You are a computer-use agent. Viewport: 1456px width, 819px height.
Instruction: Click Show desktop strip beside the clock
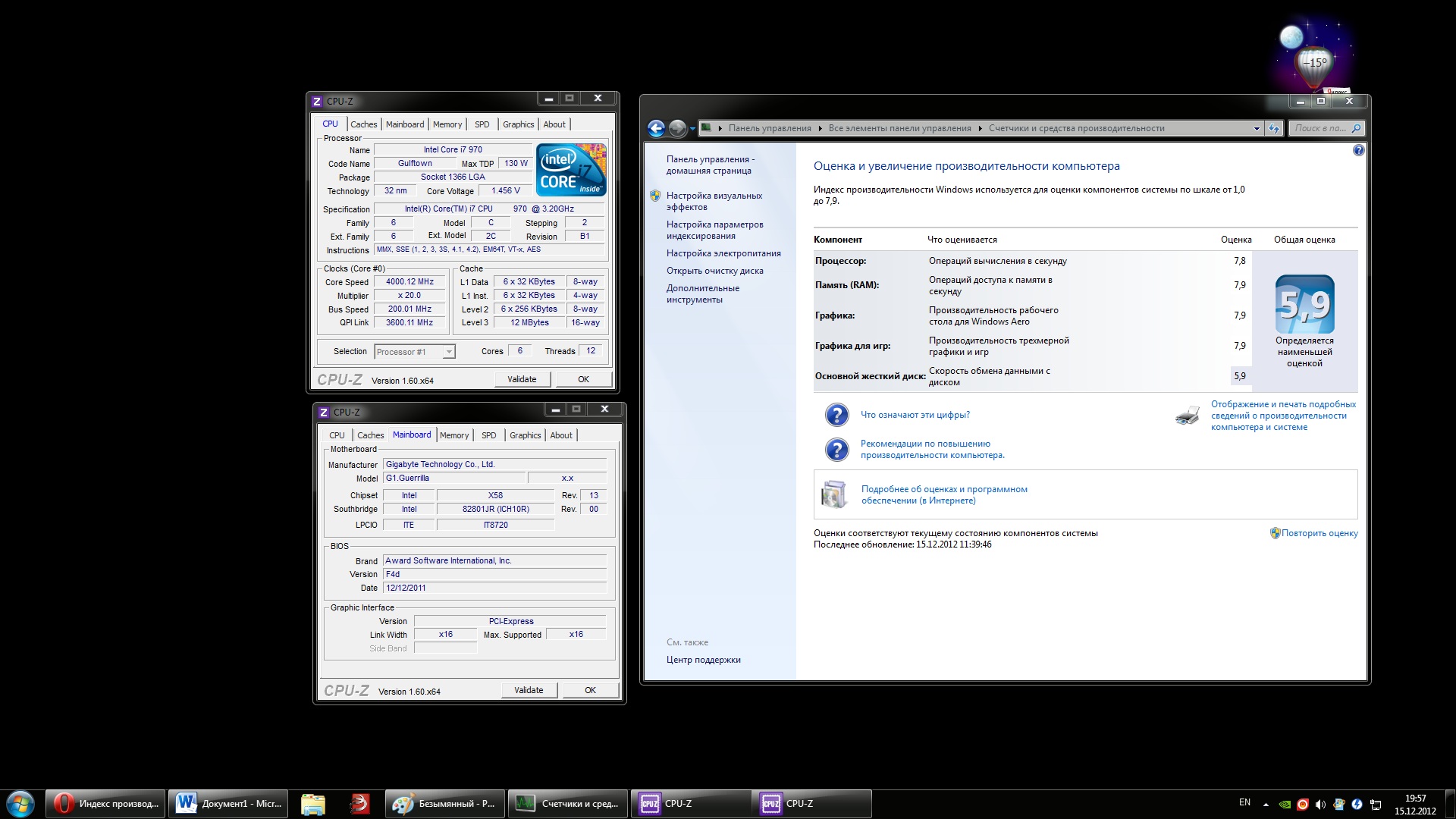[1450, 804]
